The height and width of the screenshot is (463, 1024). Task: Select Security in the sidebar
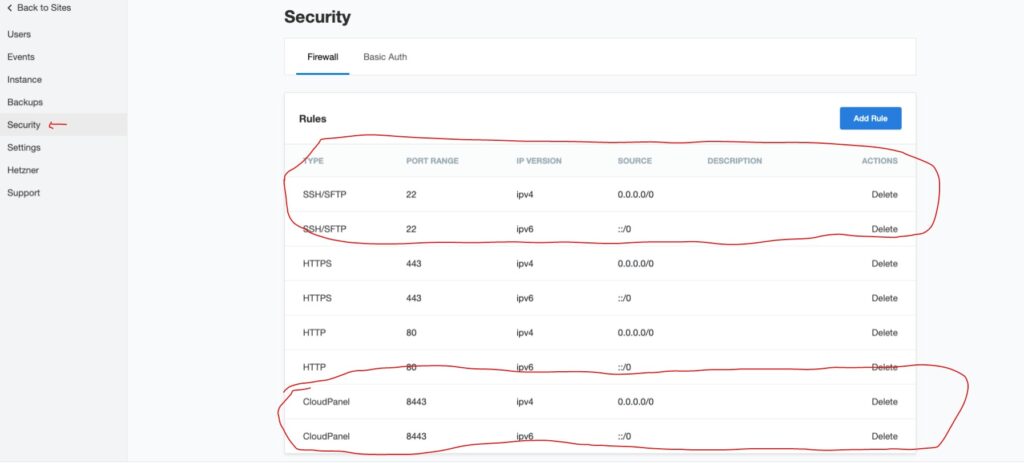coord(24,125)
